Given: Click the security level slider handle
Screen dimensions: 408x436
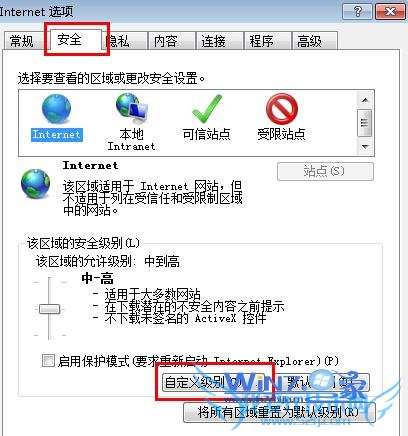Looking at the screenshot, I should click(x=50, y=309).
